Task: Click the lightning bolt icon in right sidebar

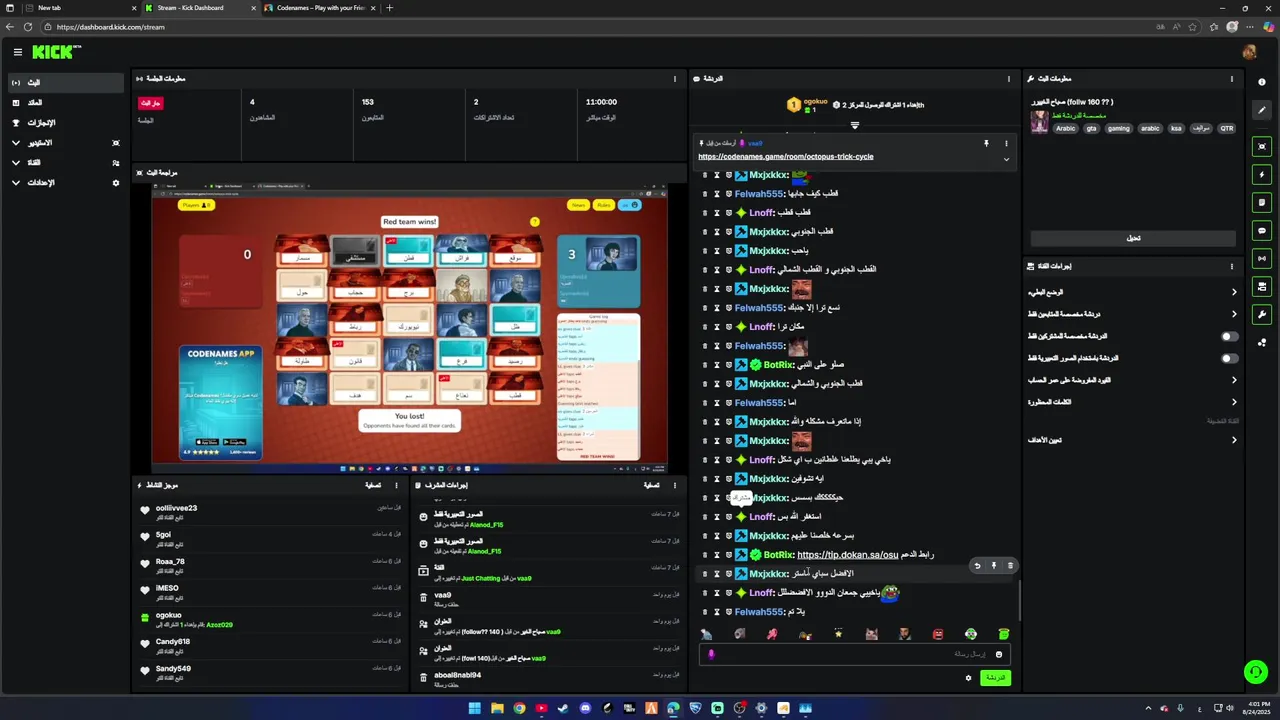Action: tap(1262, 175)
